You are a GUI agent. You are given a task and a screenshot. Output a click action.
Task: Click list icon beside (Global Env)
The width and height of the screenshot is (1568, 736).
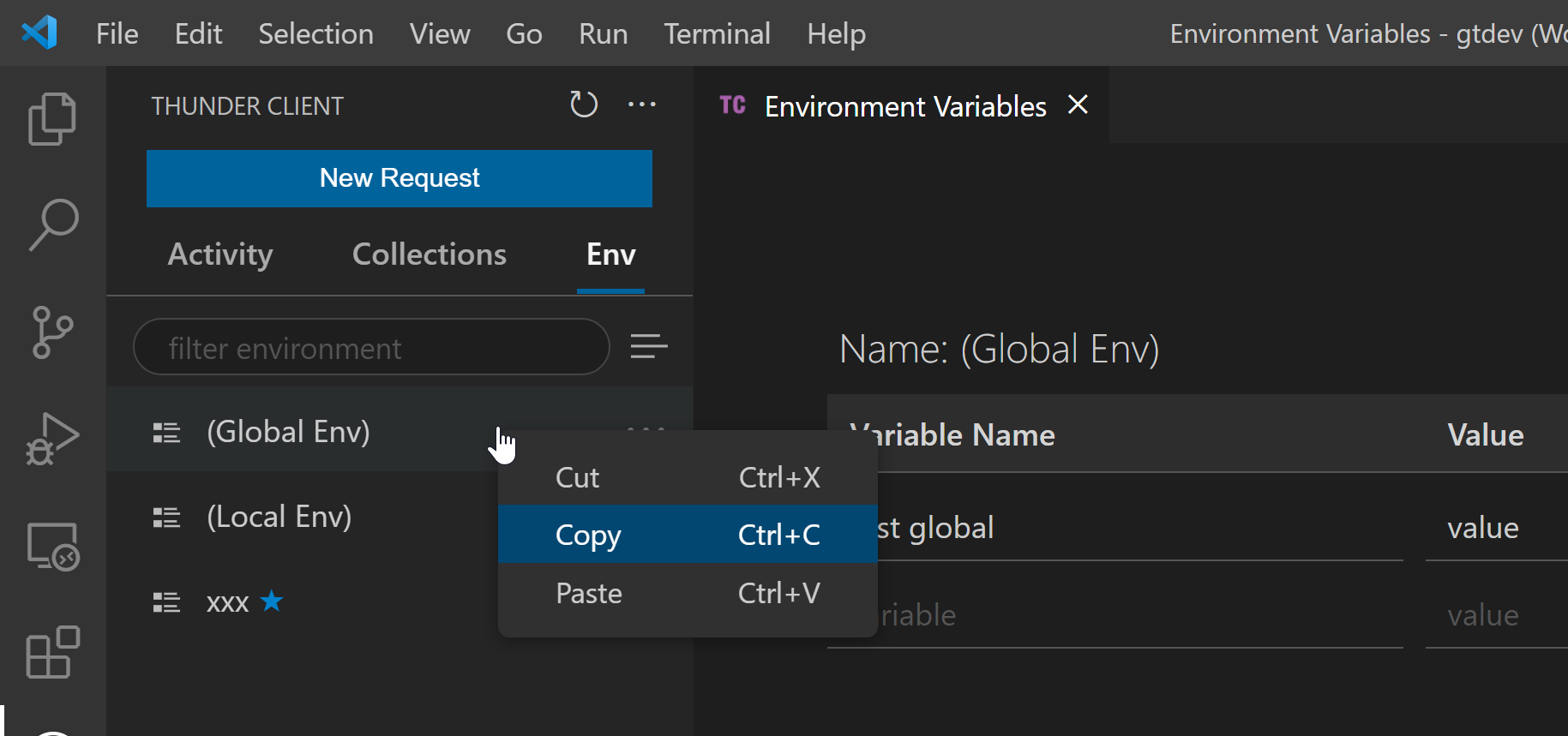coord(166,433)
